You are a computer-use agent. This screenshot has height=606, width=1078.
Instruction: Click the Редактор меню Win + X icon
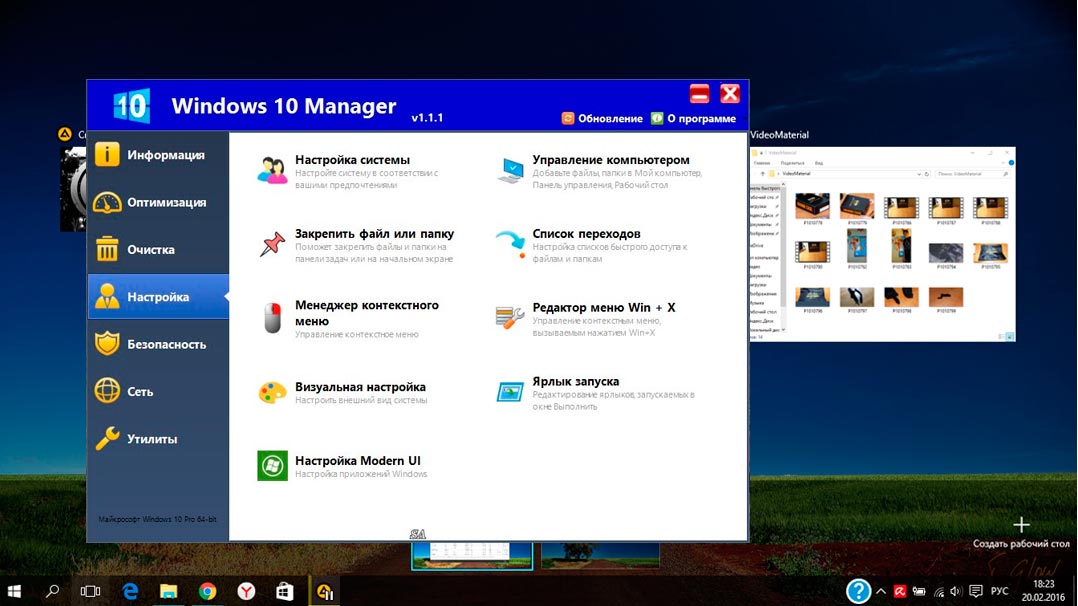[510, 318]
